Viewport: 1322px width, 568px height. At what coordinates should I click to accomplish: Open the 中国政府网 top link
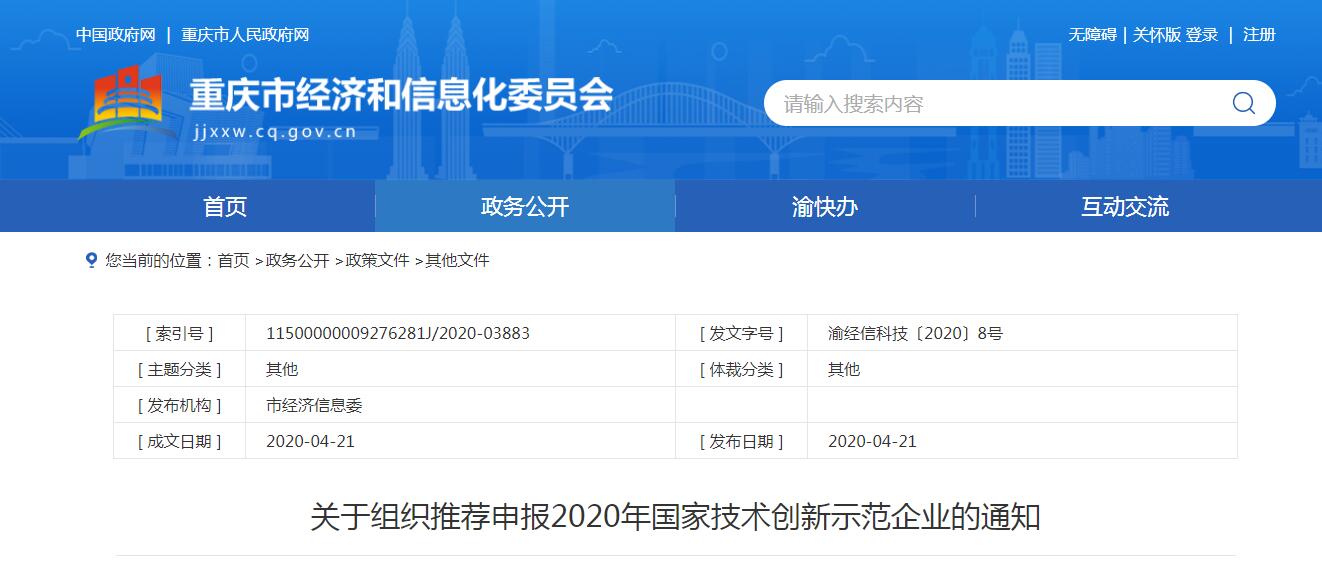pos(116,35)
